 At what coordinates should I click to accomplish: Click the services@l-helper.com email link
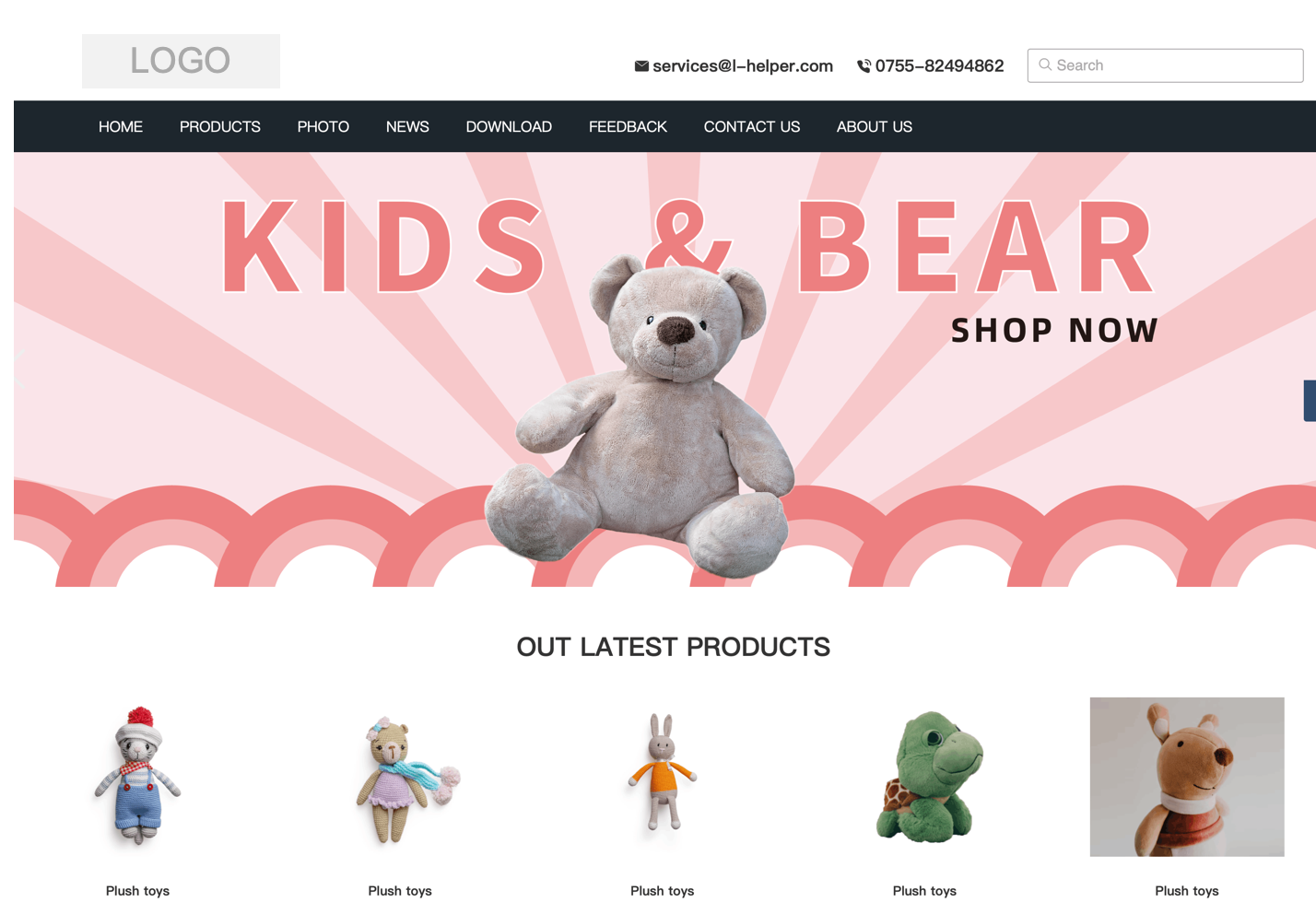pyautogui.click(x=743, y=66)
